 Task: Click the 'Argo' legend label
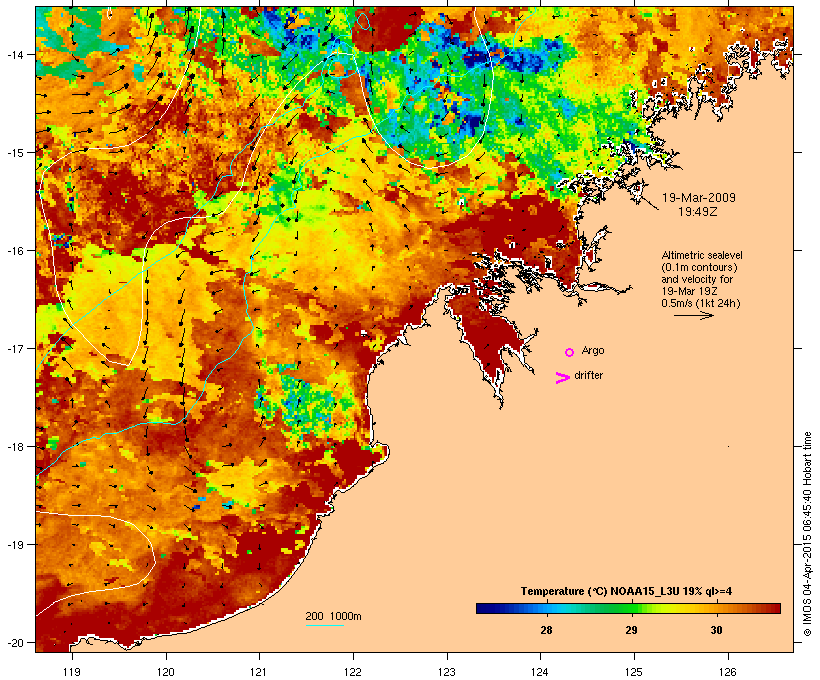pos(593,350)
